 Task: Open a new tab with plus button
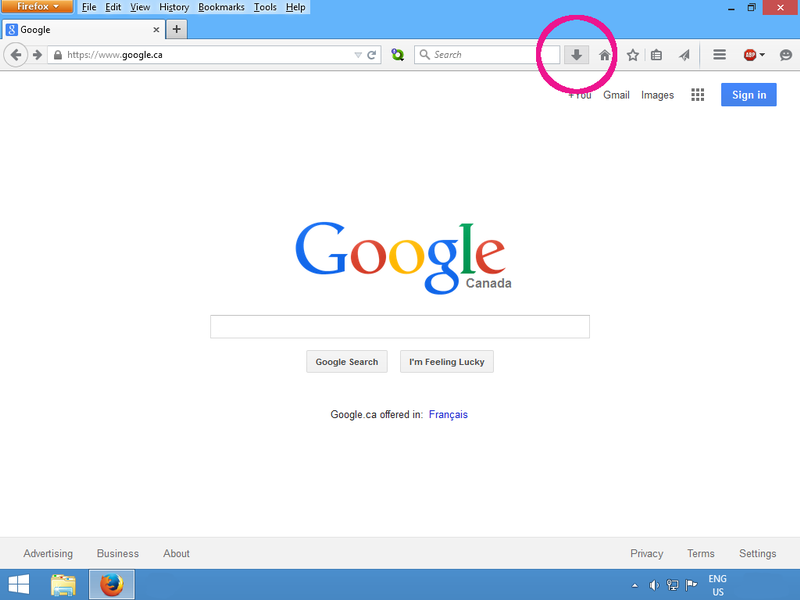pyautogui.click(x=177, y=29)
